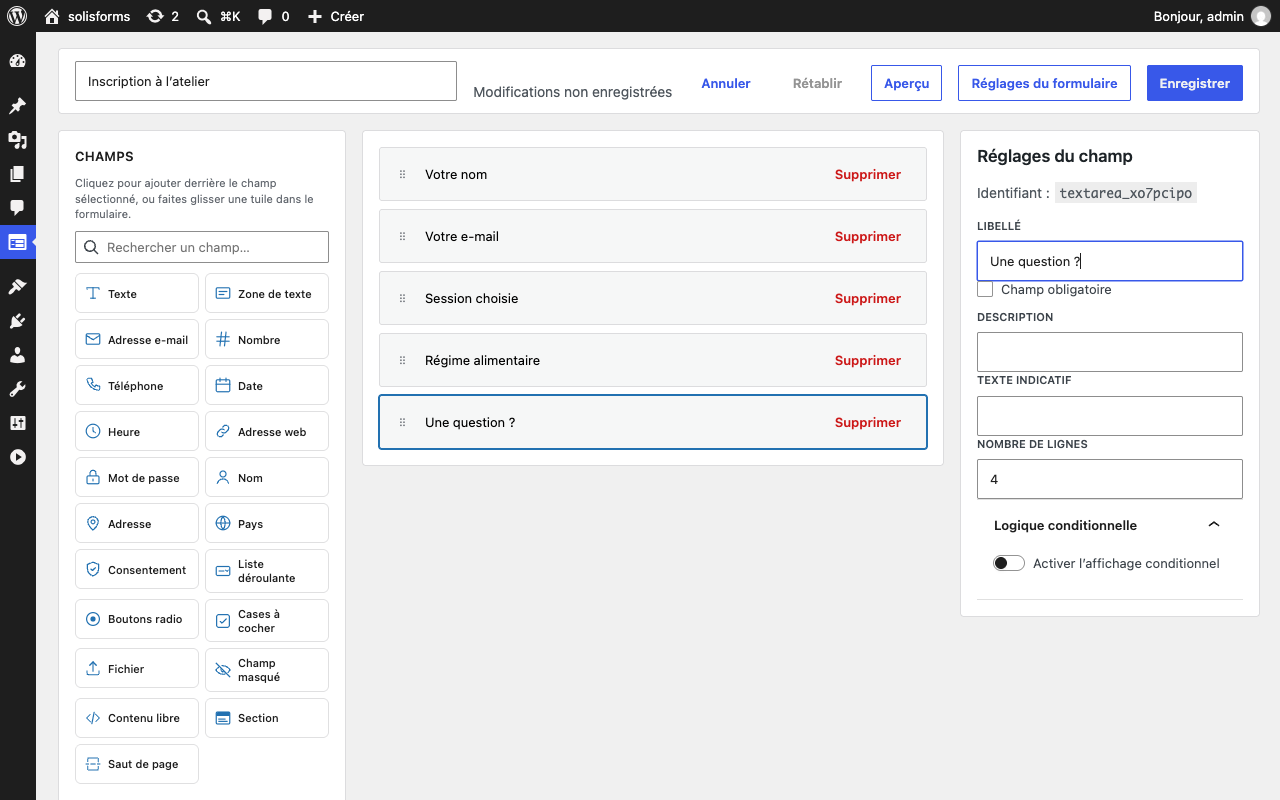Add a Cases à cocher field
Viewport: 1280px width, 800px height.
pyautogui.click(x=267, y=621)
